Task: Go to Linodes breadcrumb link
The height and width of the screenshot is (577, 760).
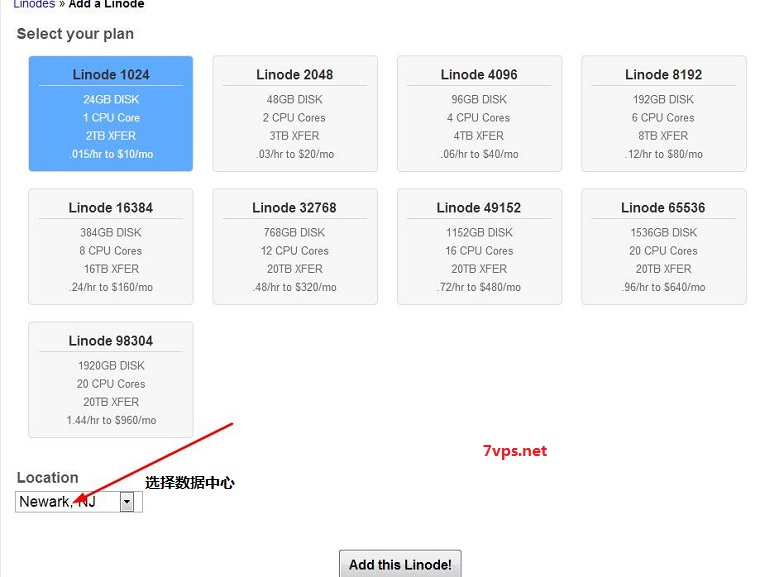Action: tap(34, 4)
